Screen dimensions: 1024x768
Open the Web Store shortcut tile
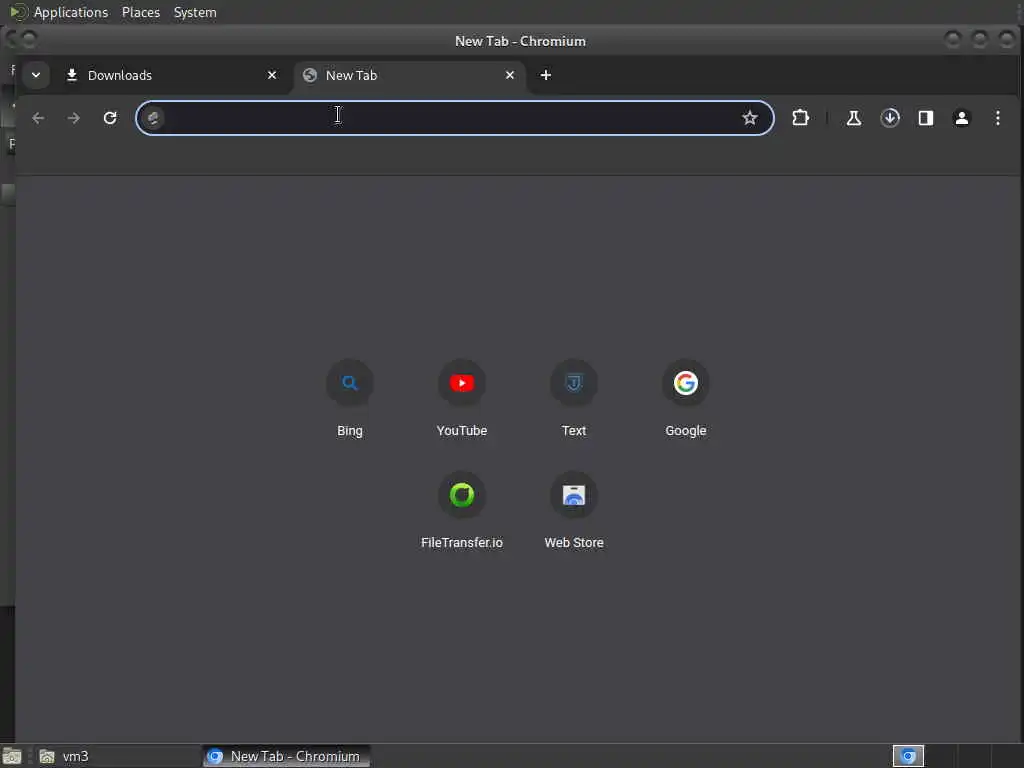[x=573, y=511]
